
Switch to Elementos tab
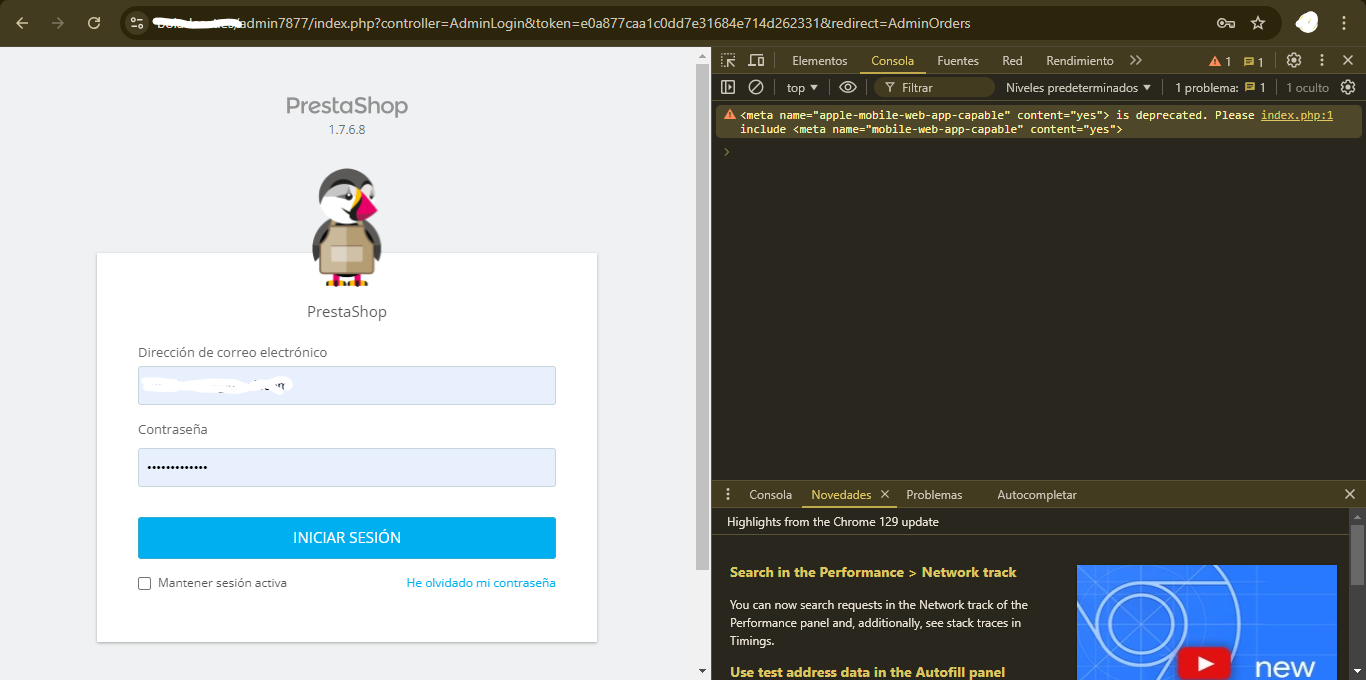(x=819, y=61)
